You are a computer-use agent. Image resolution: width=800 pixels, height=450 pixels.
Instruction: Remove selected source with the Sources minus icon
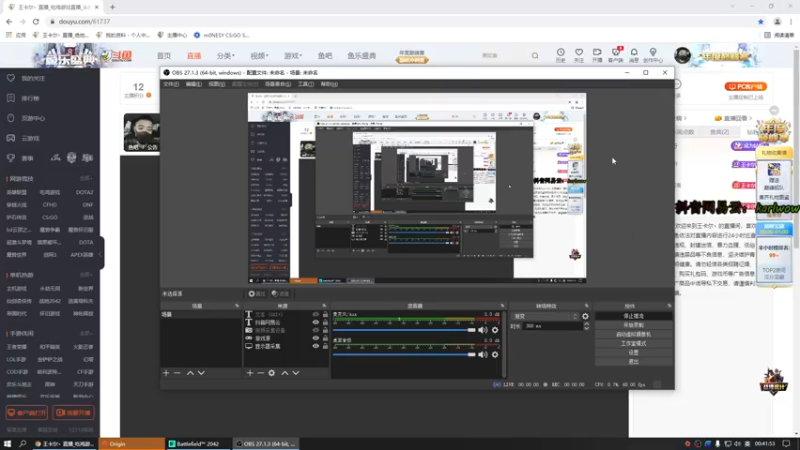click(261, 373)
